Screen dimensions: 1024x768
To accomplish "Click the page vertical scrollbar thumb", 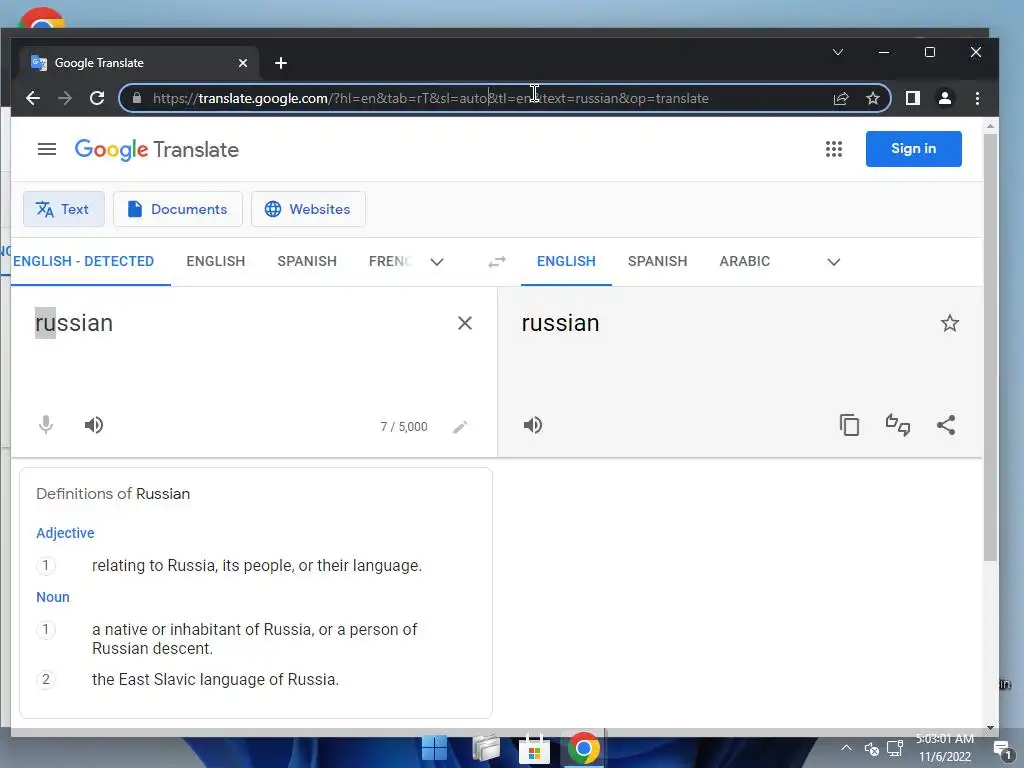I will pyautogui.click(x=990, y=346).
